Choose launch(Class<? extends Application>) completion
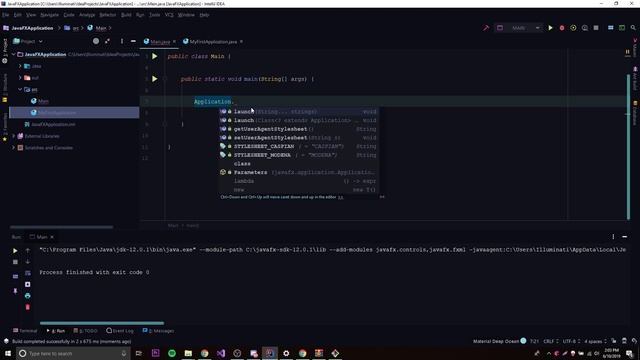This screenshot has width=640, height=360. coord(298,120)
